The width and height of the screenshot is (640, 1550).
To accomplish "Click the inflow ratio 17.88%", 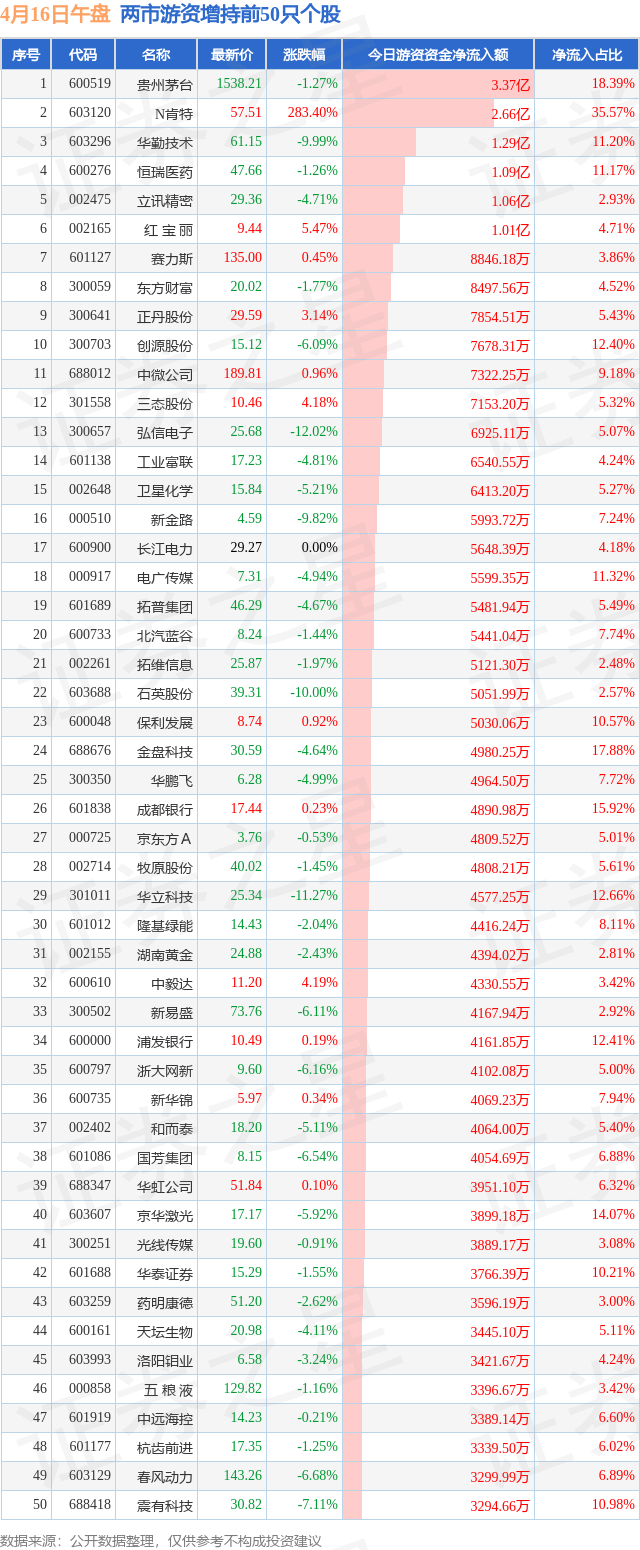I will (x=613, y=751).
